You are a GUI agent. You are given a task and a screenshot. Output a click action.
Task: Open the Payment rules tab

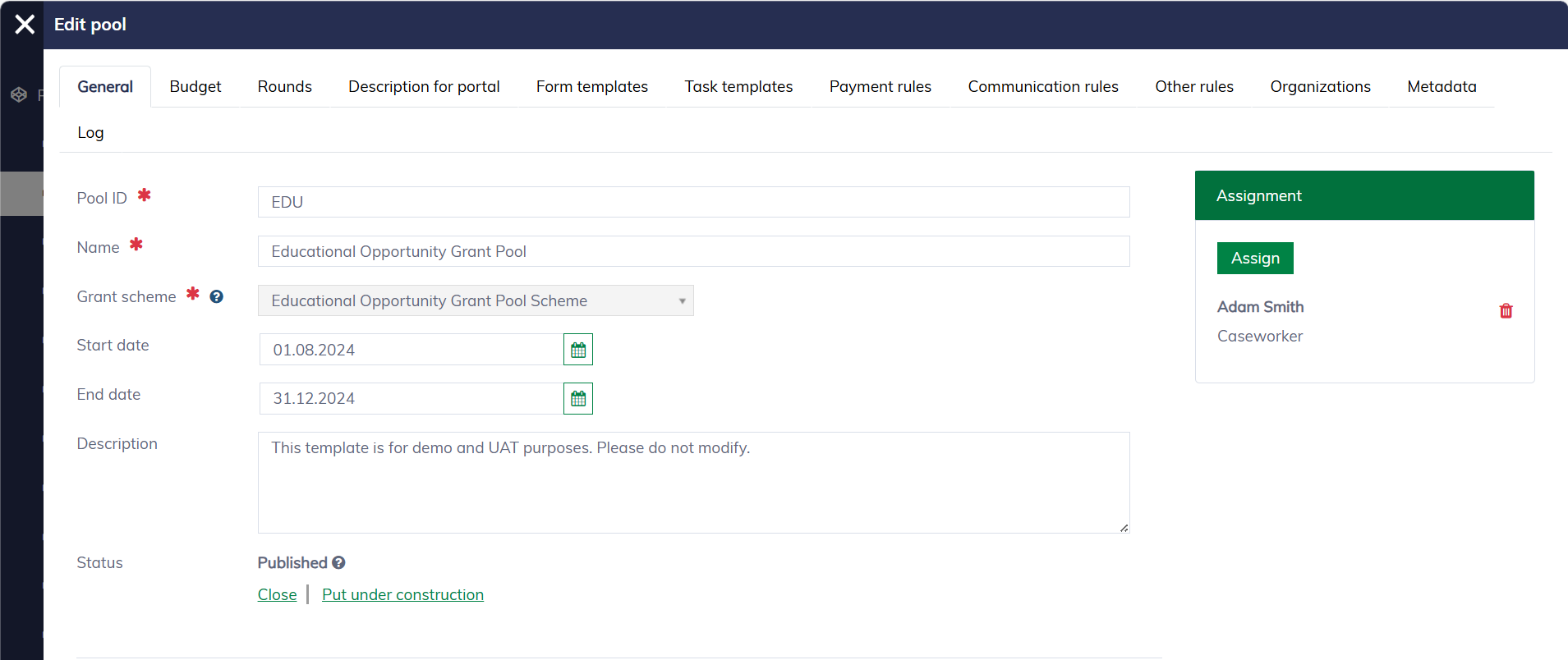click(880, 87)
